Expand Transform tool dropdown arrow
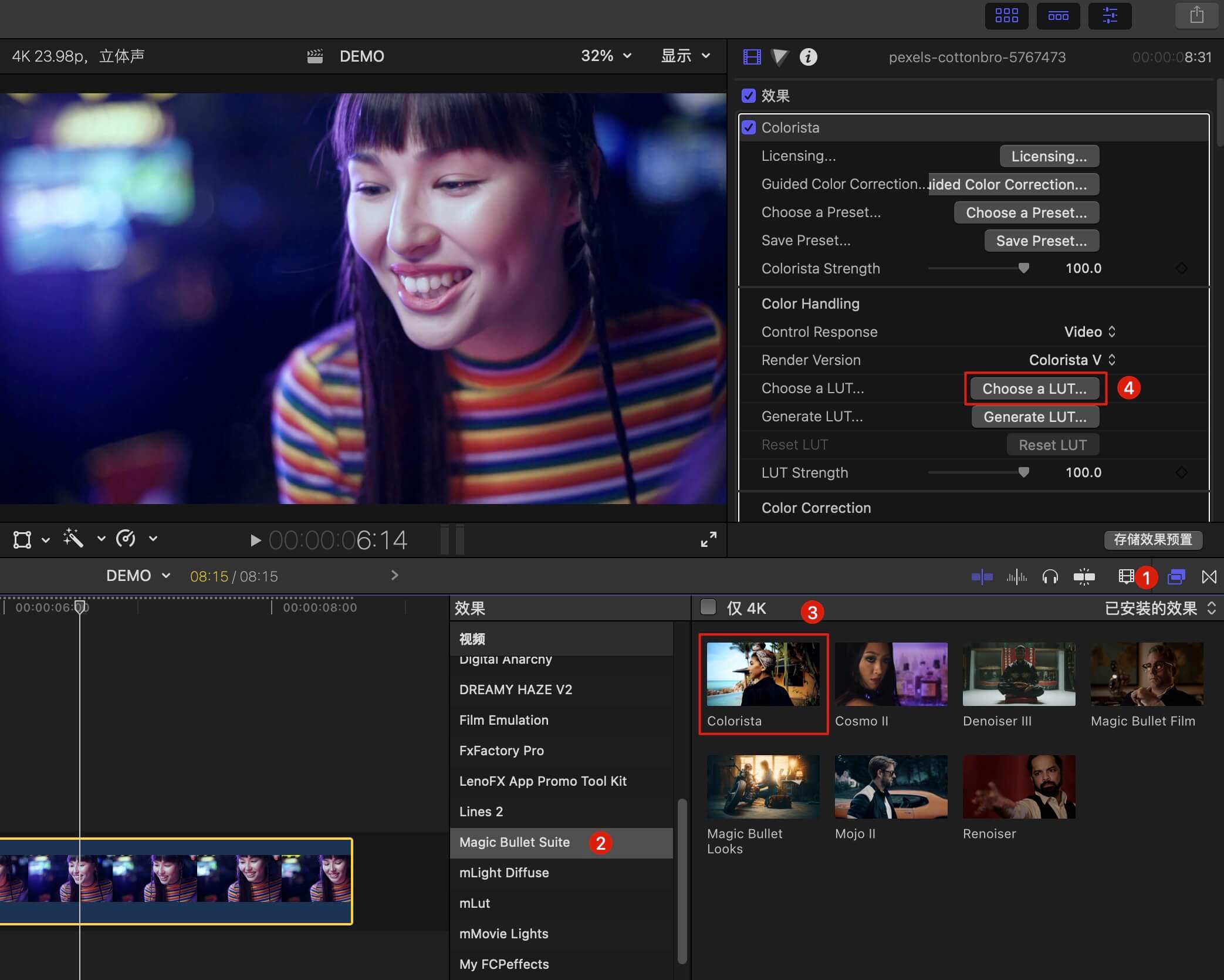The image size is (1224, 980). pyautogui.click(x=46, y=539)
